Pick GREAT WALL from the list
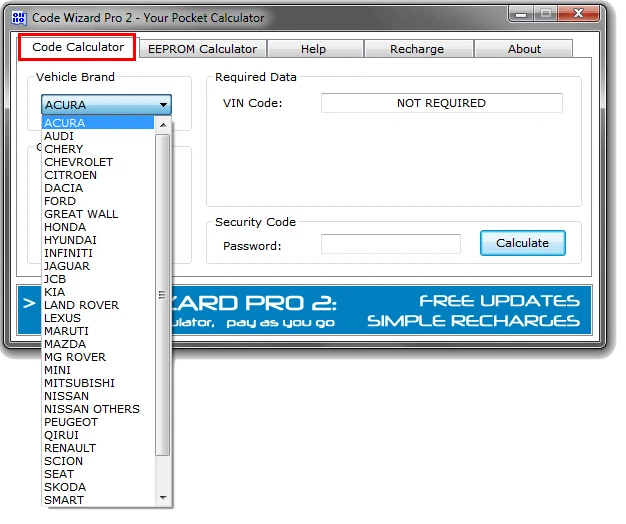The height and width of the screenshot is (524, 626). (x=98, y=214)
